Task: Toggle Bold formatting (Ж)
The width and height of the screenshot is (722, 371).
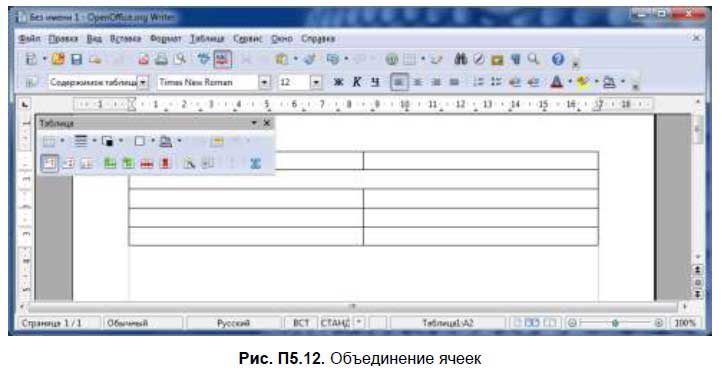Action: point(338,82)
